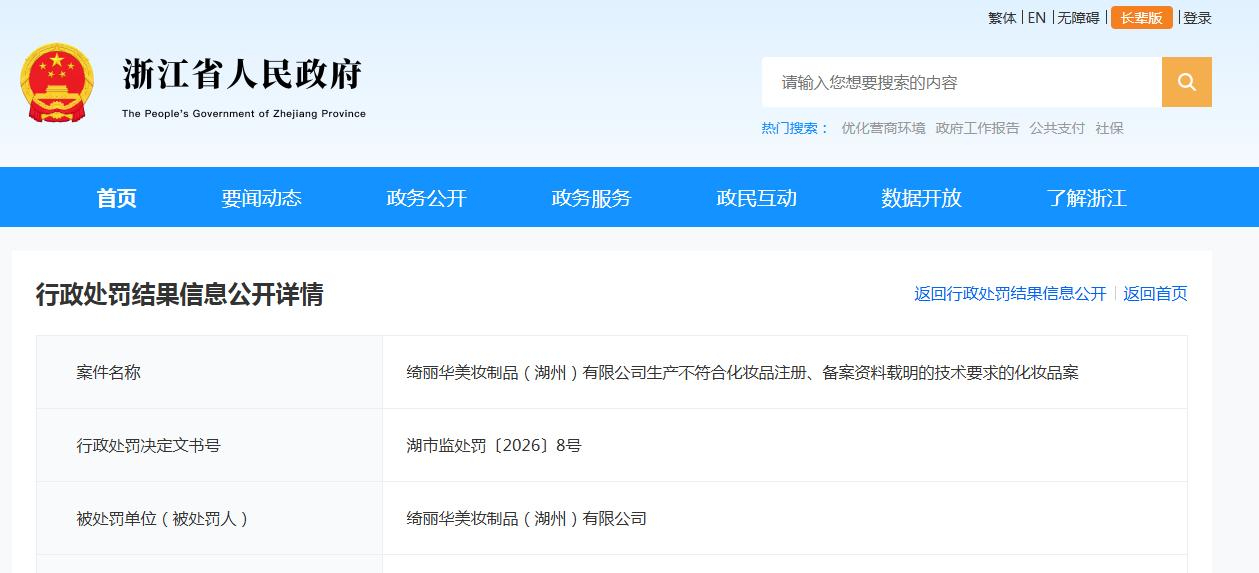Select the 行政处罚决定文书号 label cell
This screenshot has width=1259, height=573.
point(209,445)
